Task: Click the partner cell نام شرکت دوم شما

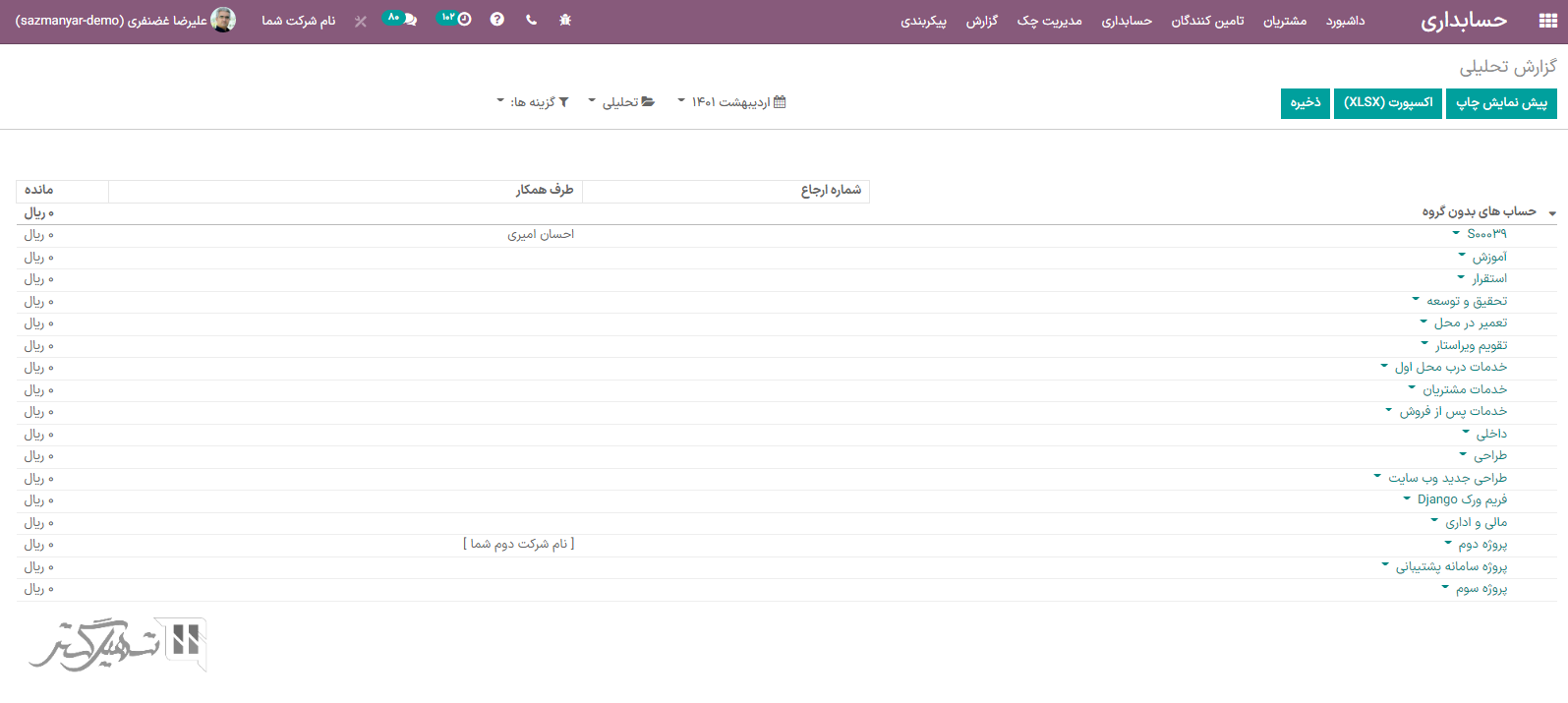Action: (x=519, y=544)
